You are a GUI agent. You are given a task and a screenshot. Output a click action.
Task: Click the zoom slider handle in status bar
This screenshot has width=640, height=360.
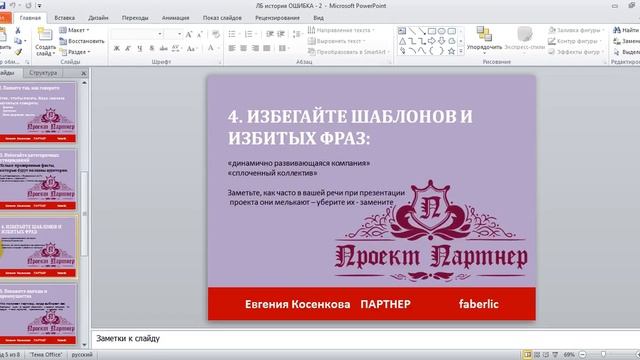[x=604, y=355]
